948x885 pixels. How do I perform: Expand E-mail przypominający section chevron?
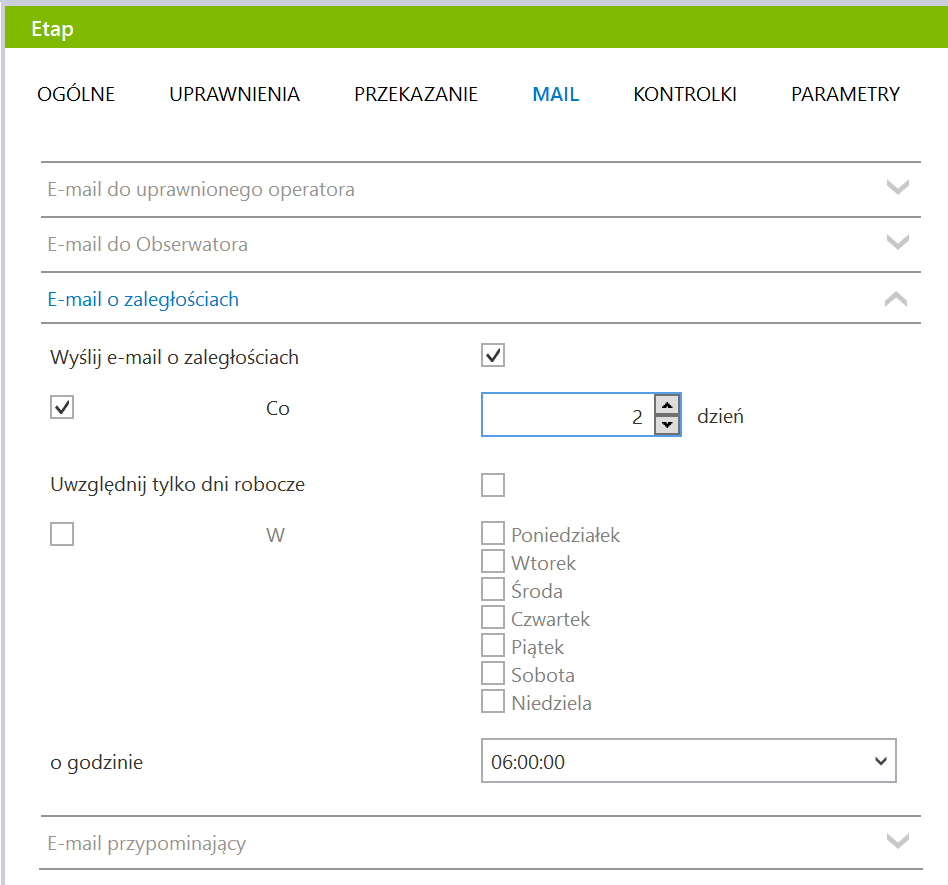click(x=898, y=841)
